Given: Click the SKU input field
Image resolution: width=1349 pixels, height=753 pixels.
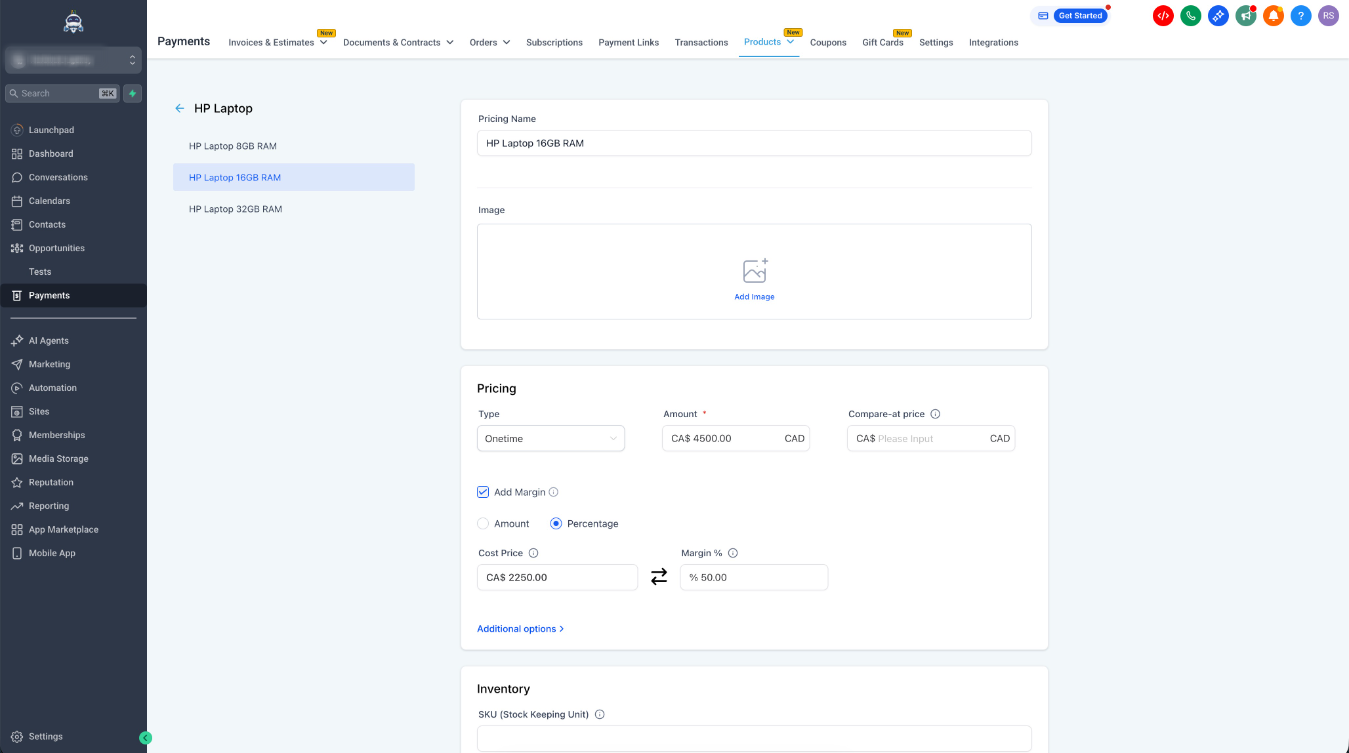Looking at the screenshot, I should 754,738.
